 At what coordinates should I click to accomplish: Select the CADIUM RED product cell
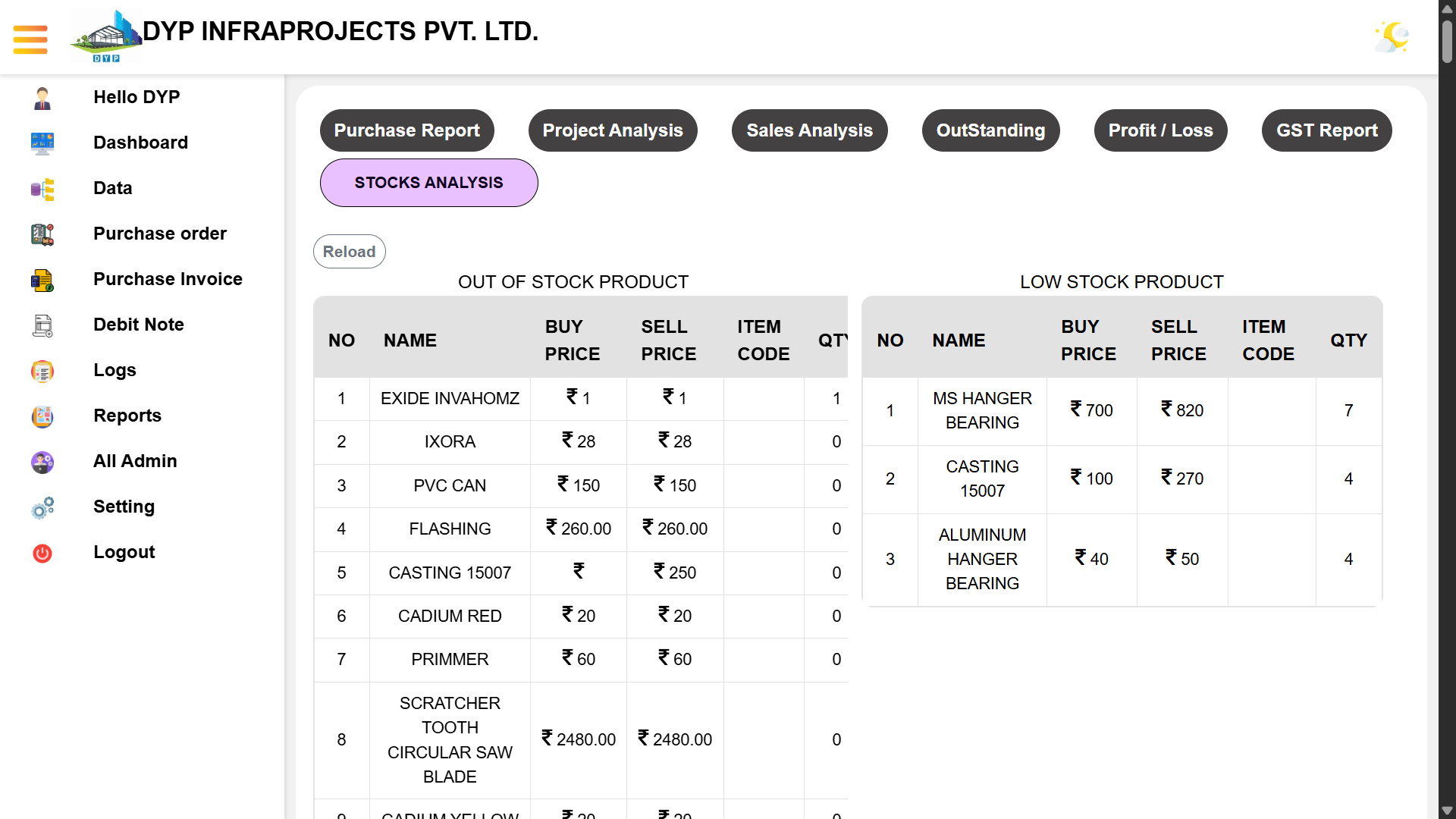pyautogui.click(x=450, y=617)
